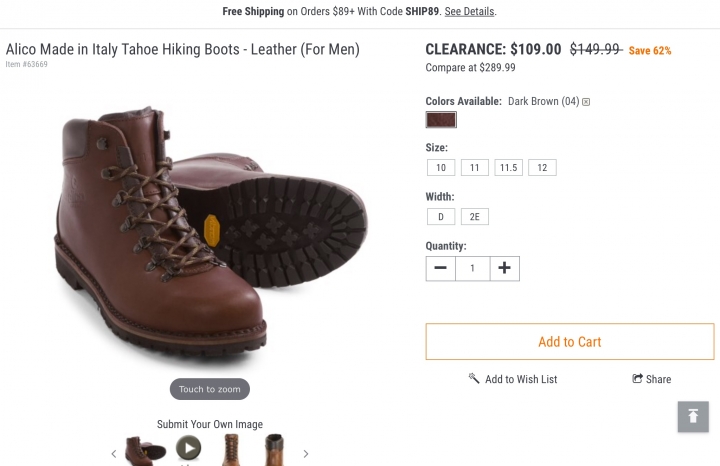Select the Dark Brown color swatch
The image size is (720, 466).
[441, 120]
